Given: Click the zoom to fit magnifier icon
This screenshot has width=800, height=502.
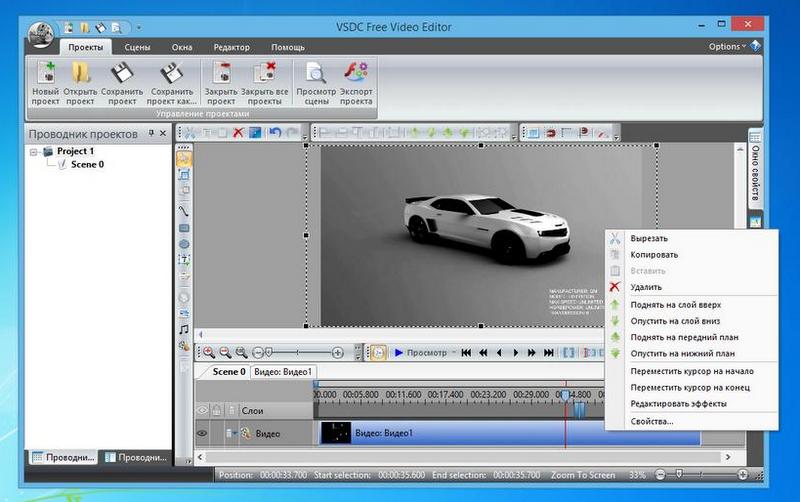Looking at the screenshot, I should (x=241, y=353).
